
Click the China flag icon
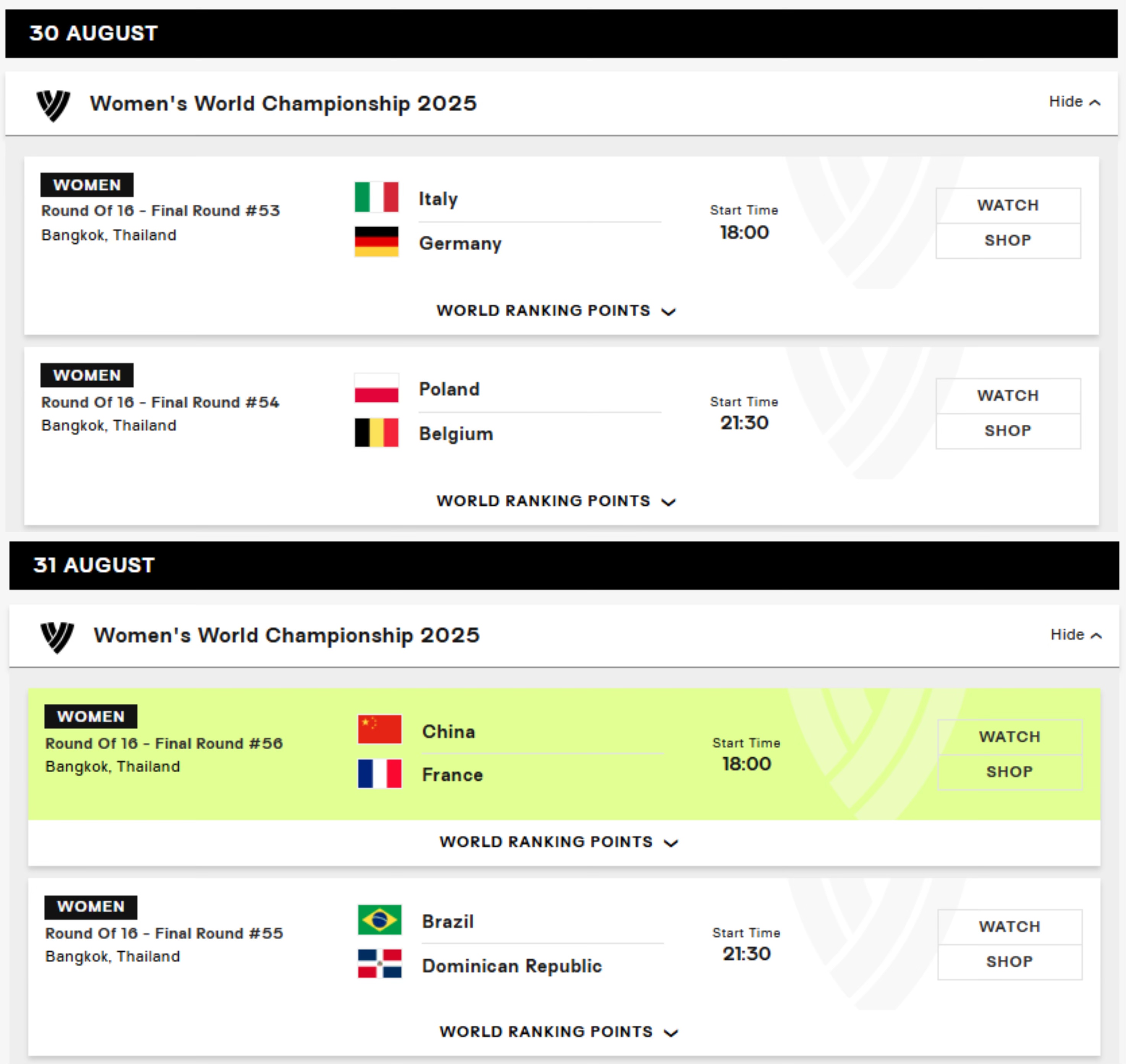380,729
